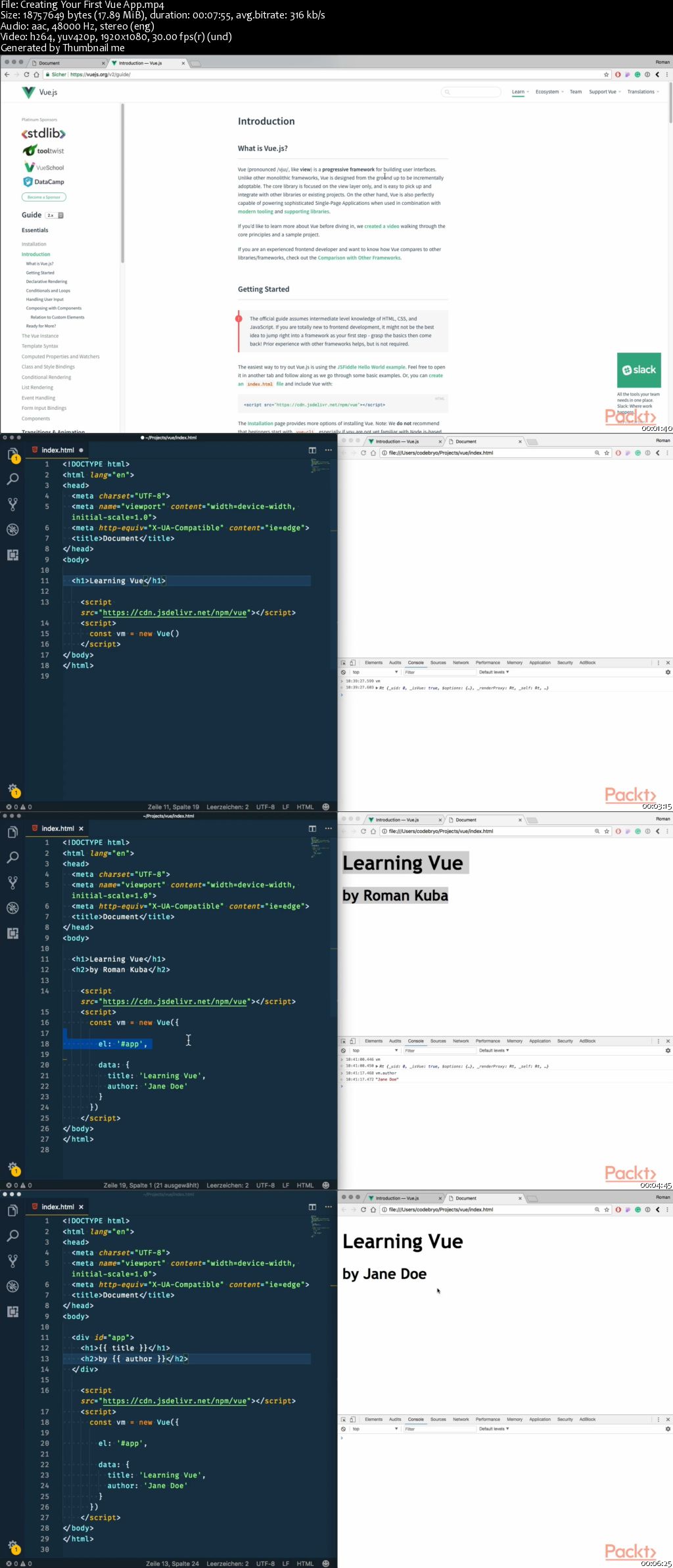Split the editor in the 00:06:25 frame

(x=312, y=1207)
